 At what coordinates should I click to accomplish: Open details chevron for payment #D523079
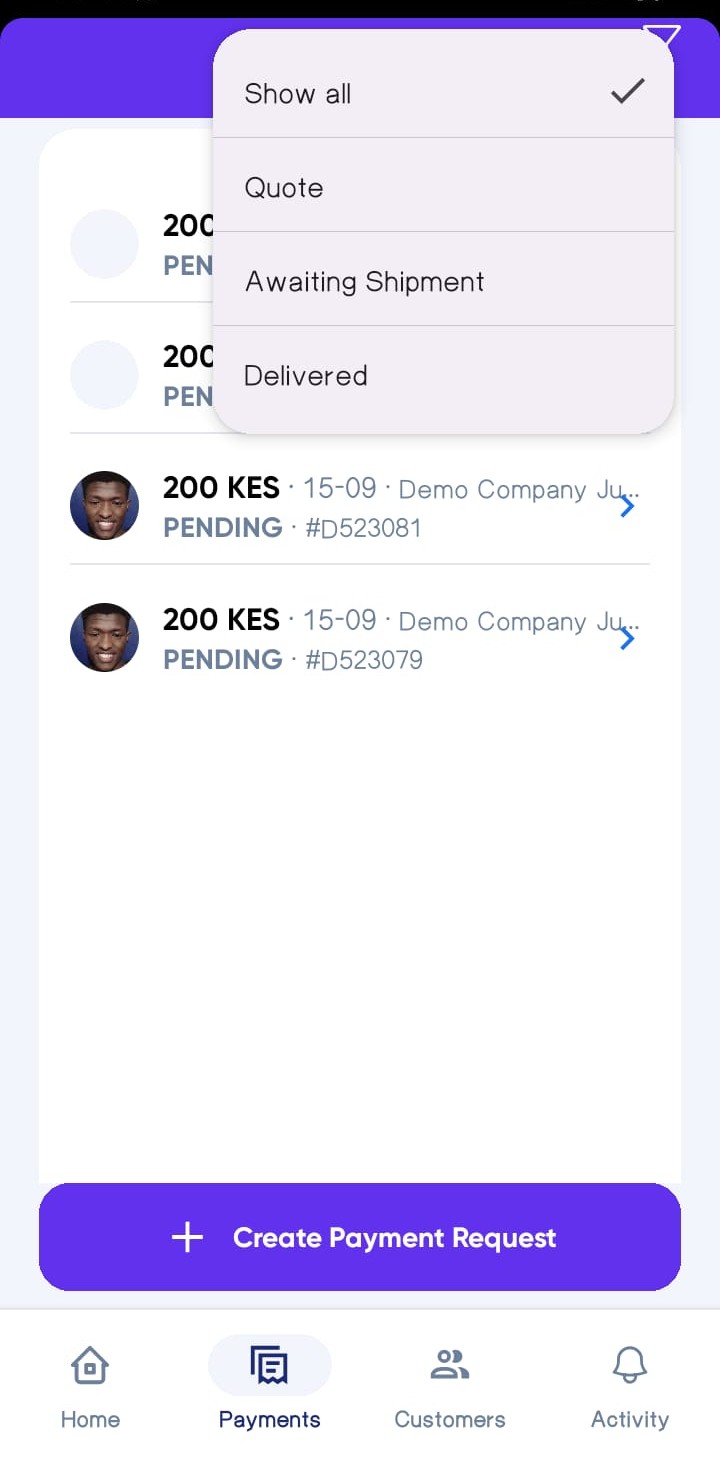pos(627,639)
